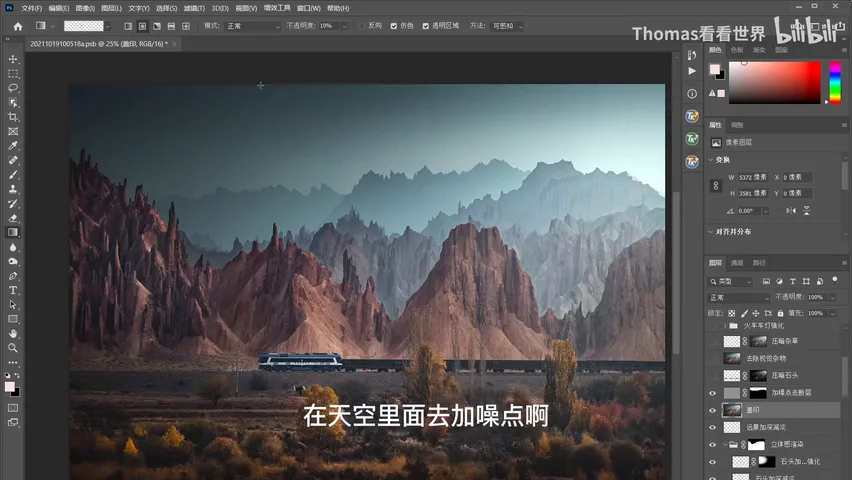Uncheck the 仿色 checkbox

point(394,26)
